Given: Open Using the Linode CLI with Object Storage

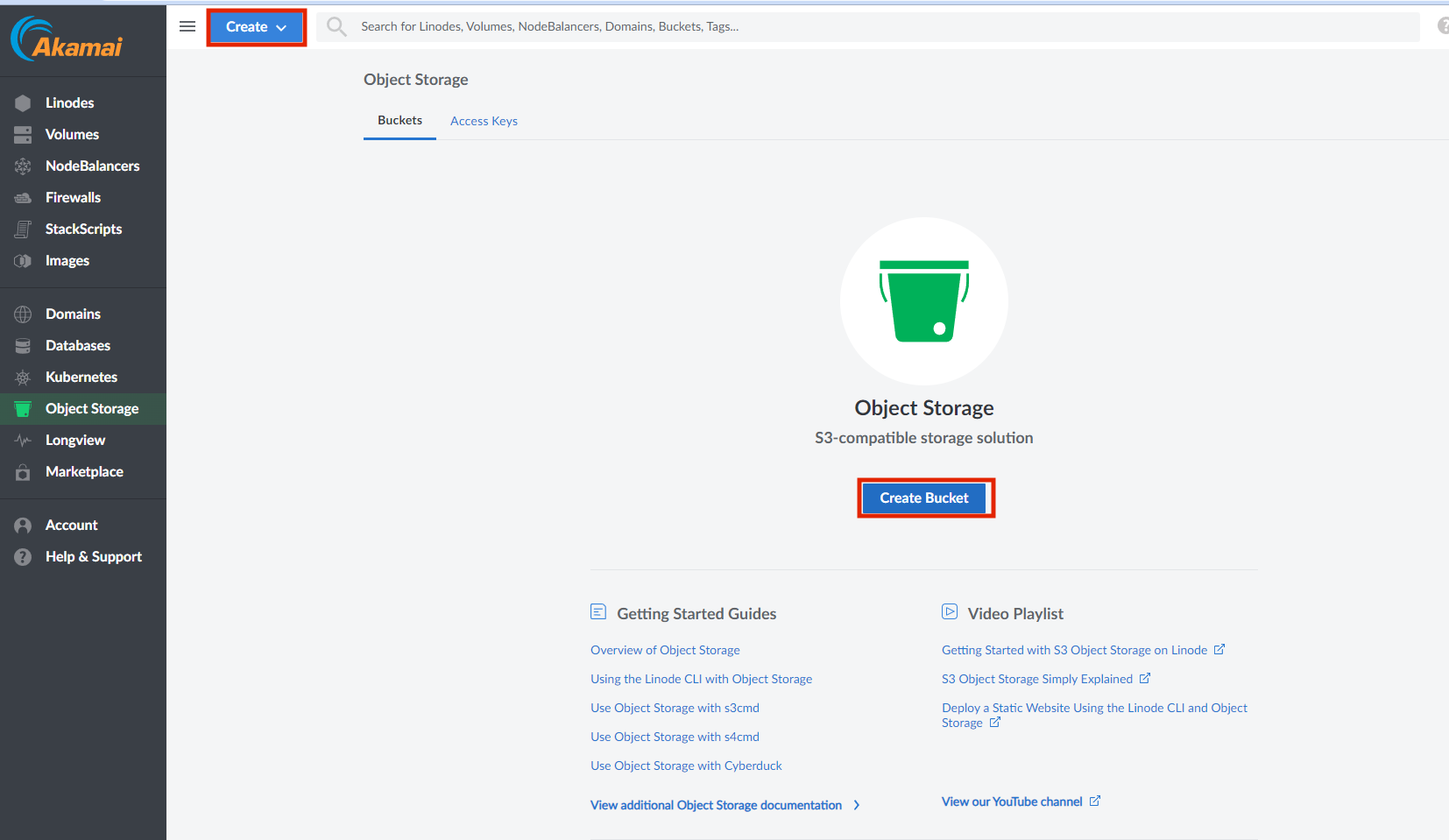Looking at the screenshot, I should [701, 679].
